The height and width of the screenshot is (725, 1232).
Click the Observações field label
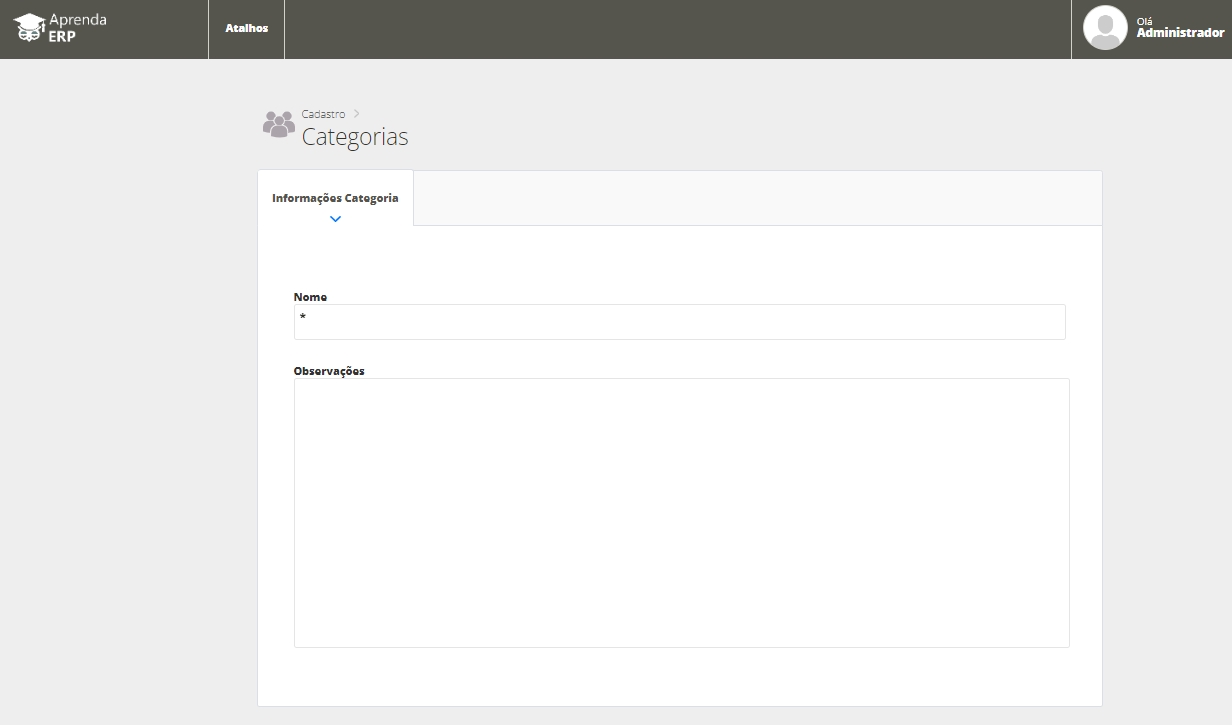(329, 371)
